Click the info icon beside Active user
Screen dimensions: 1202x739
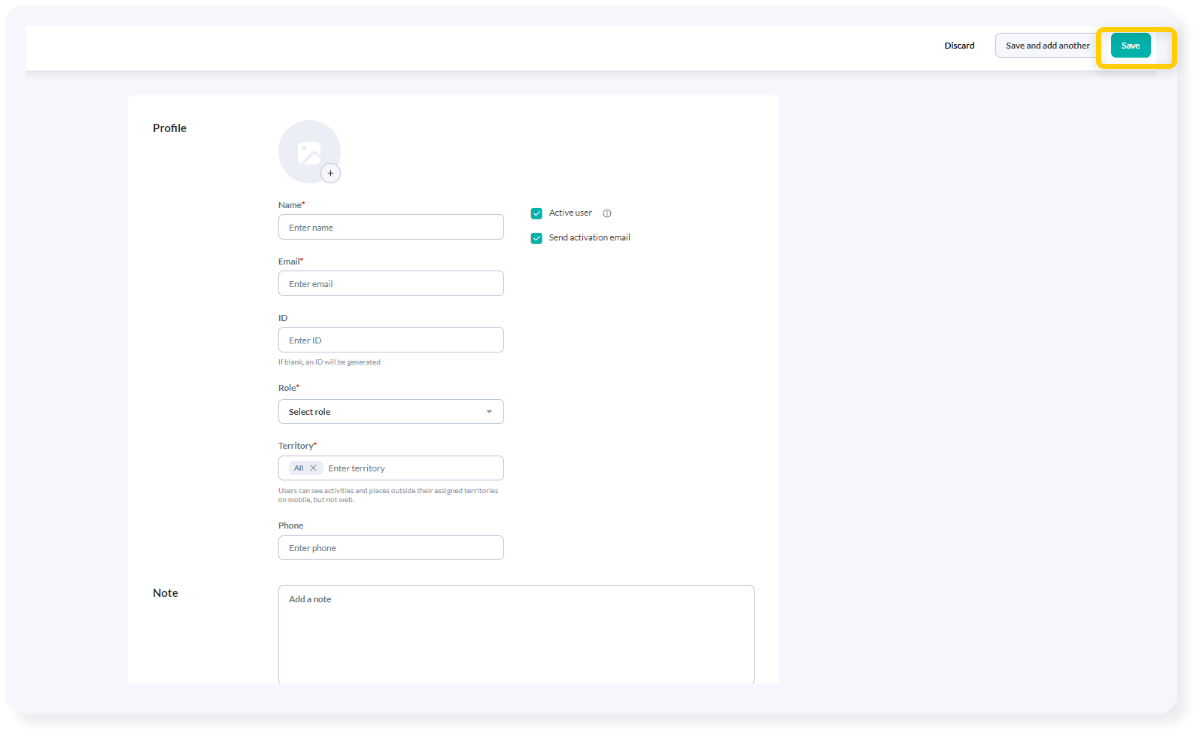(607, 213)
